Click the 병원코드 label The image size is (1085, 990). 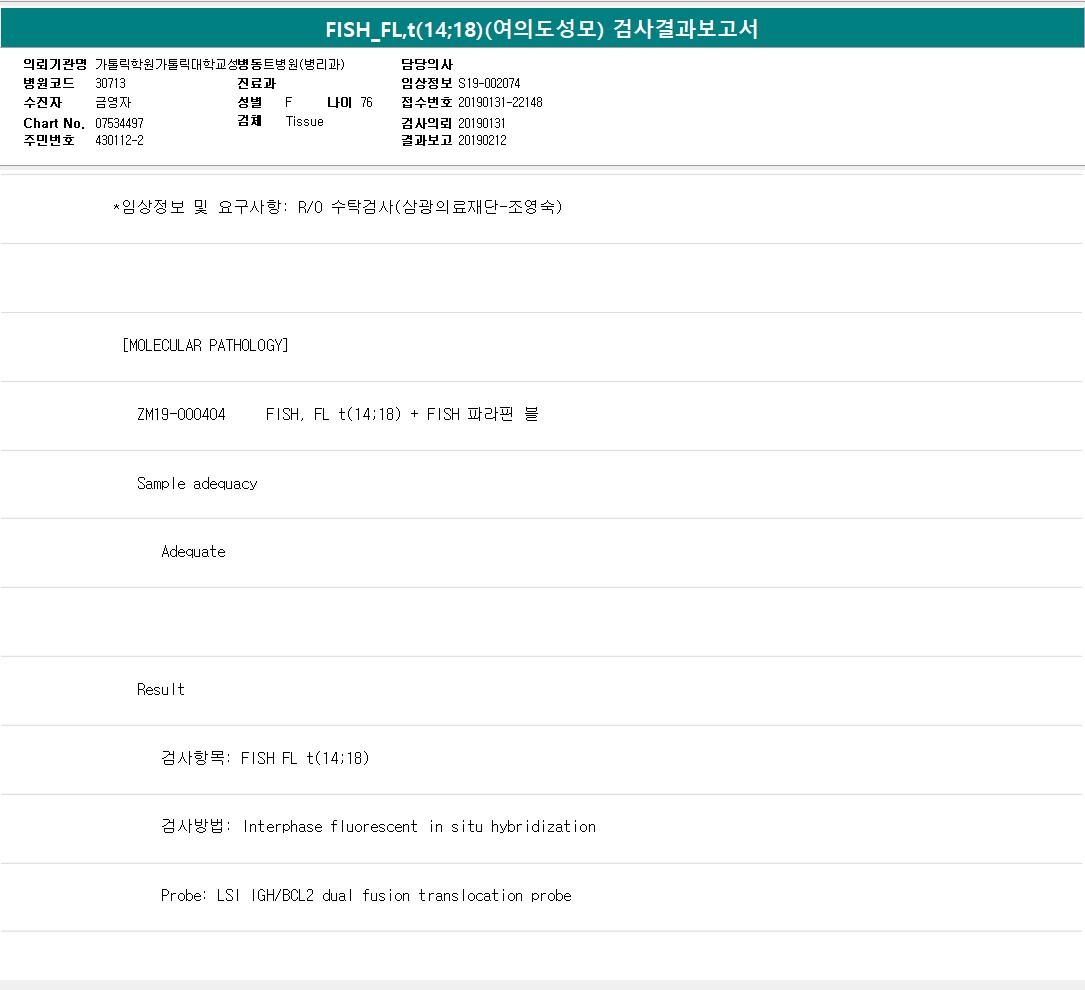pos(48,83)
